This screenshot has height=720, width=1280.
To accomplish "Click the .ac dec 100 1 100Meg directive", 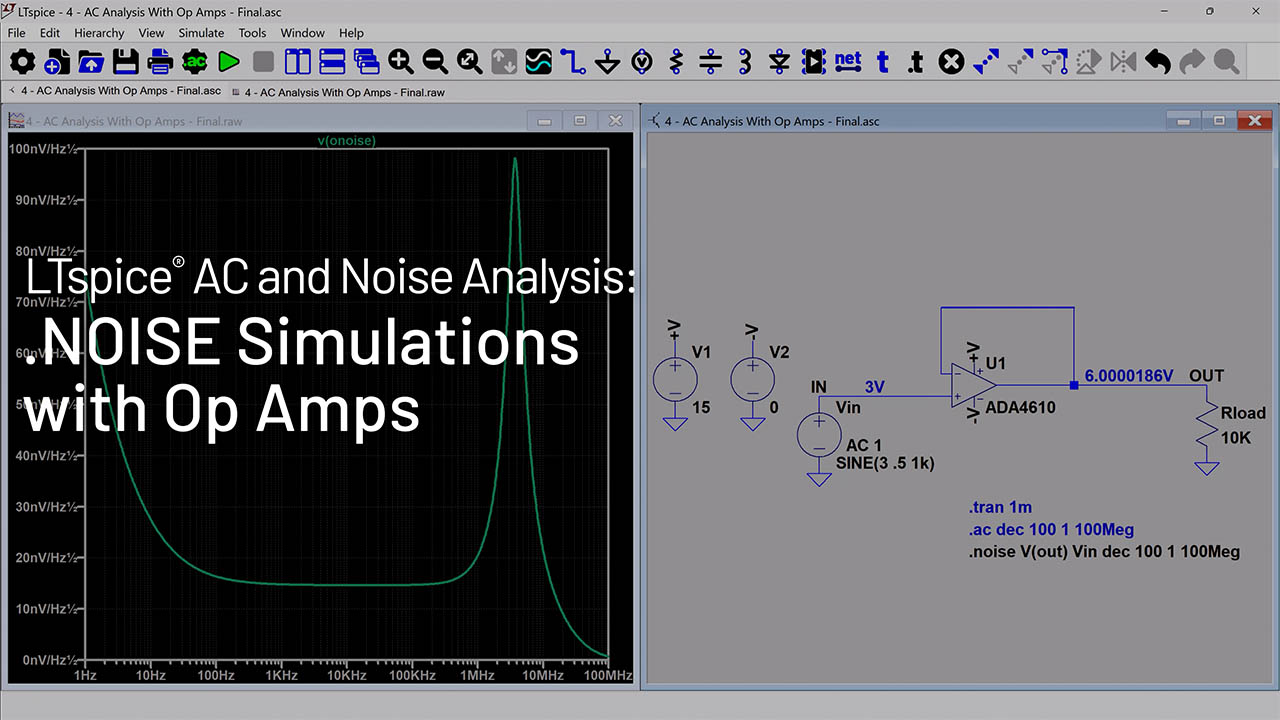I will [1051, 530].
